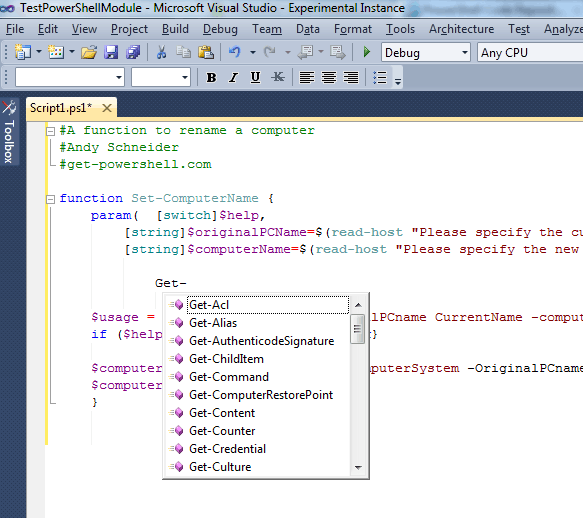The width and height of the screenshot is (583, 518).
Task: Click the IntelliSense list scrollbar thumb
Action: click(358, 329)
